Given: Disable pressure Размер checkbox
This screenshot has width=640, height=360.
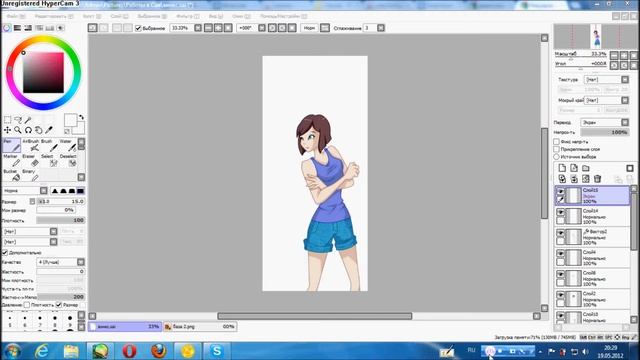Looking at the screenshot, I should coord(59,305).
